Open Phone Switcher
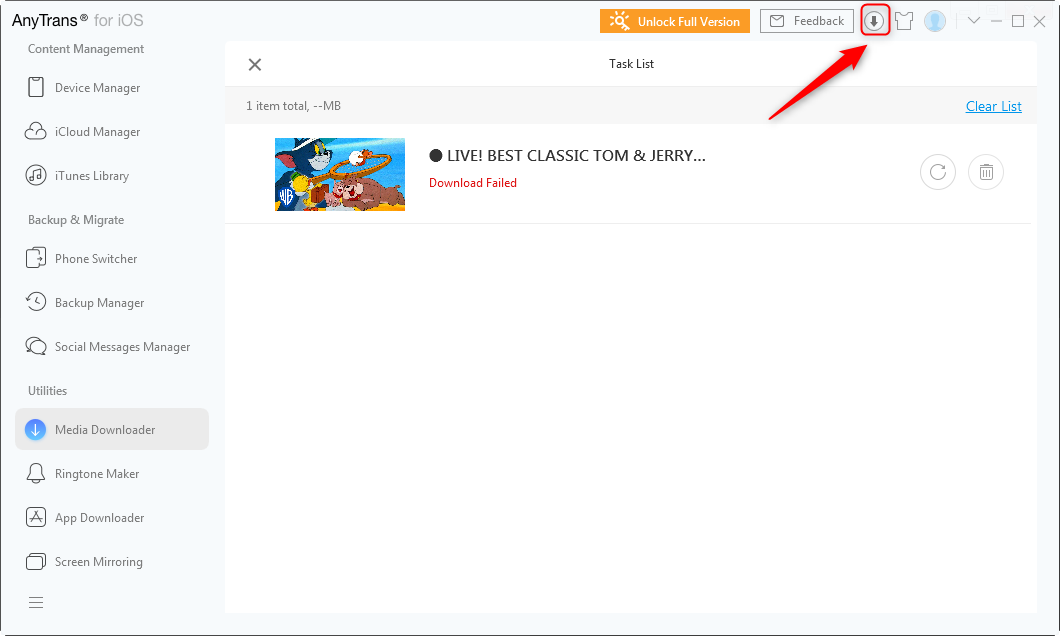The height and width of the screenshot is (636, 1060). tap(96, 259)
